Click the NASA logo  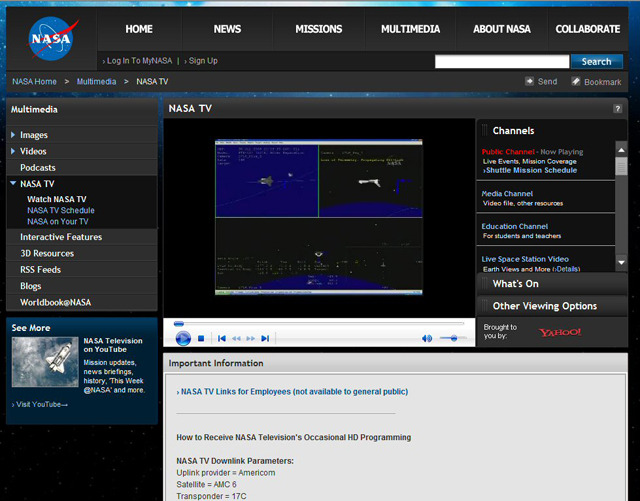[52, 39]
